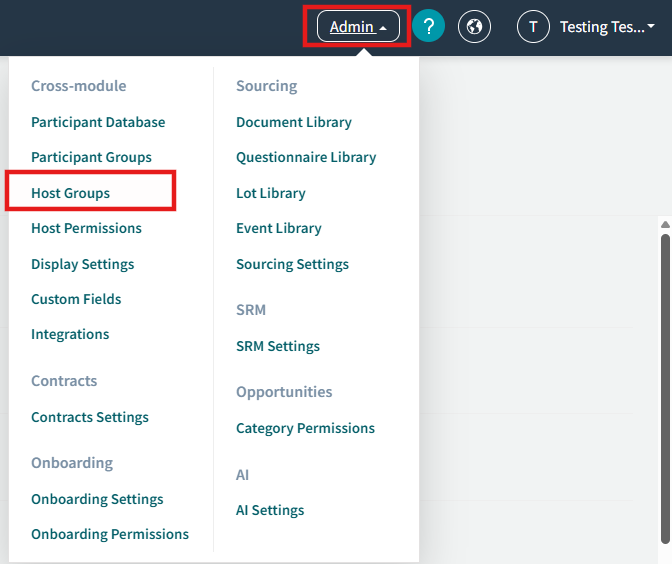Open AI Settings
This screenshot has height=564, width=672.
(270, 510)
